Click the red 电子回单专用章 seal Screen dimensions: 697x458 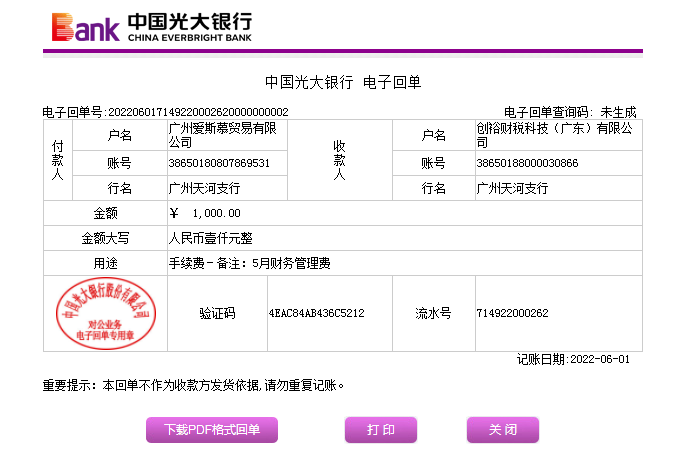click(x=106, y=313)
